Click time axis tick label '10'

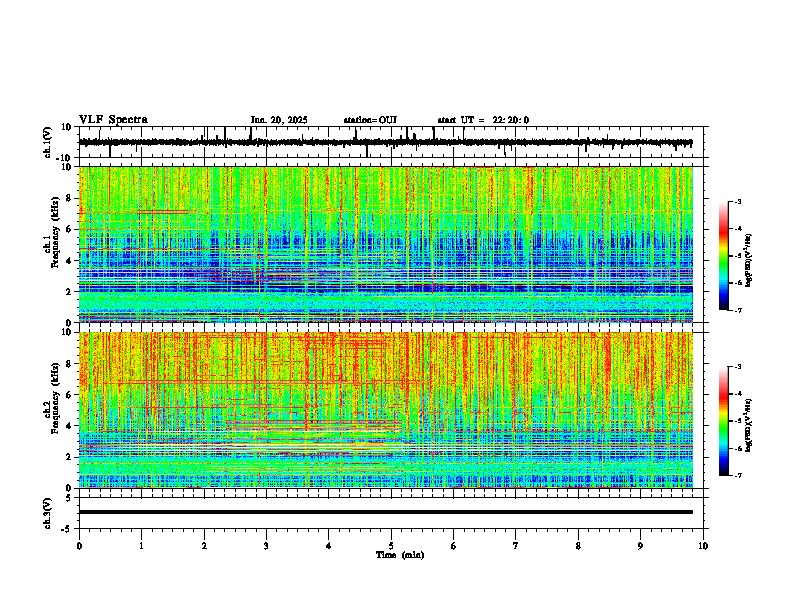click(x=703, y=546)
